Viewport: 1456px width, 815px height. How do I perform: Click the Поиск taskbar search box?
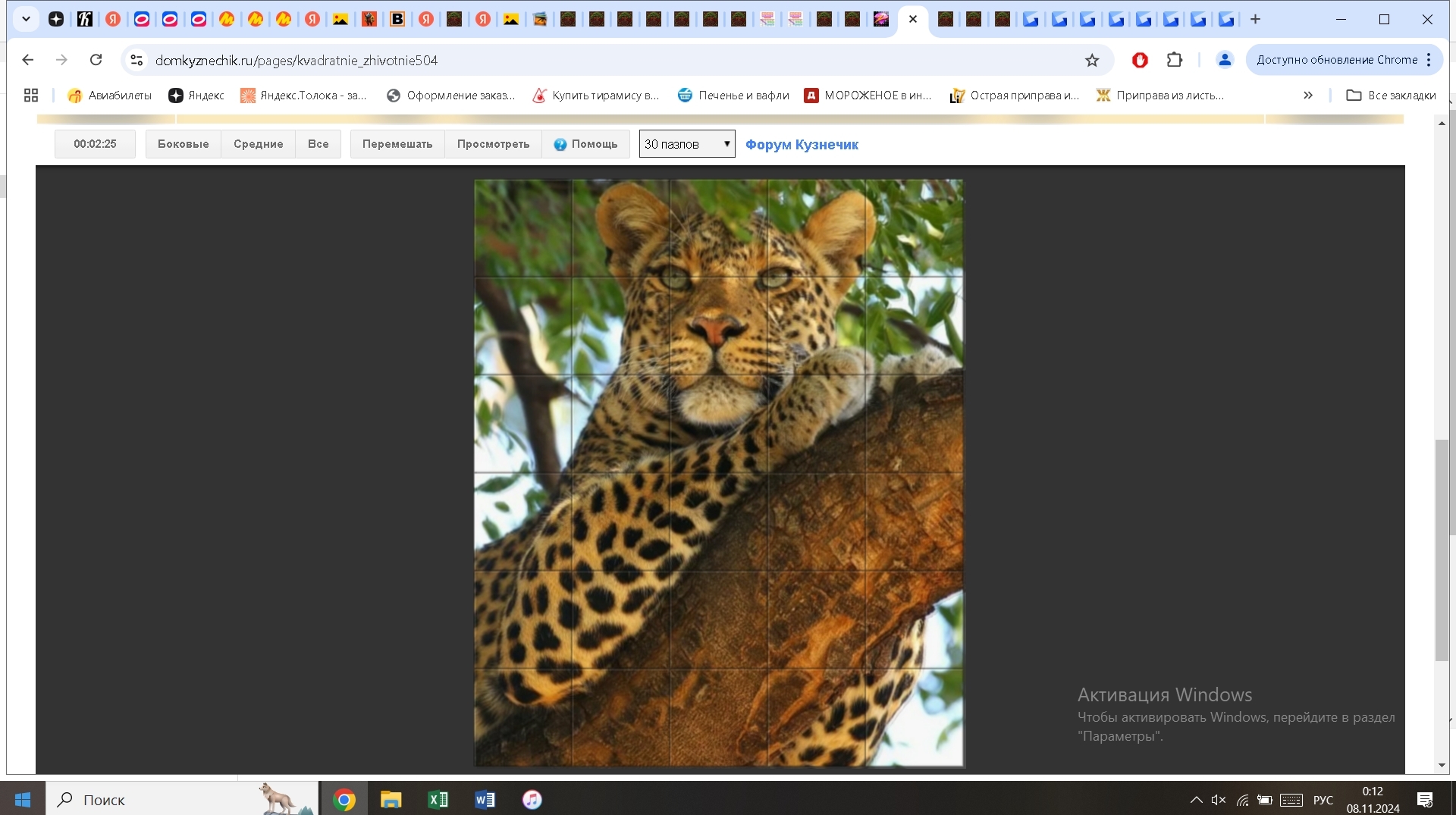pos(182,799)
